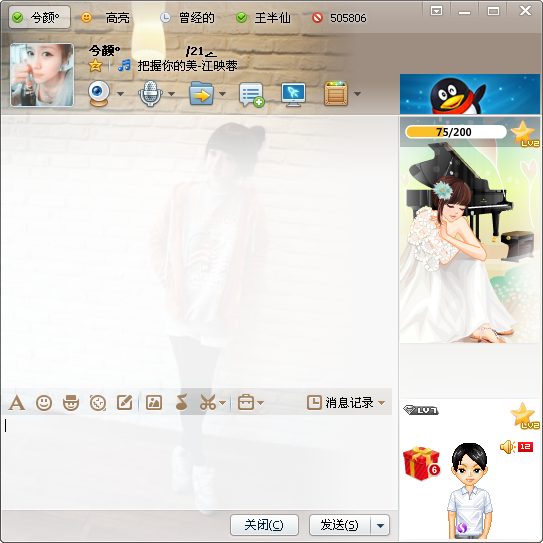Screen dimensions: 543x543
Task: Switch to the 今颜° chat tab
Action: point(39,17)
